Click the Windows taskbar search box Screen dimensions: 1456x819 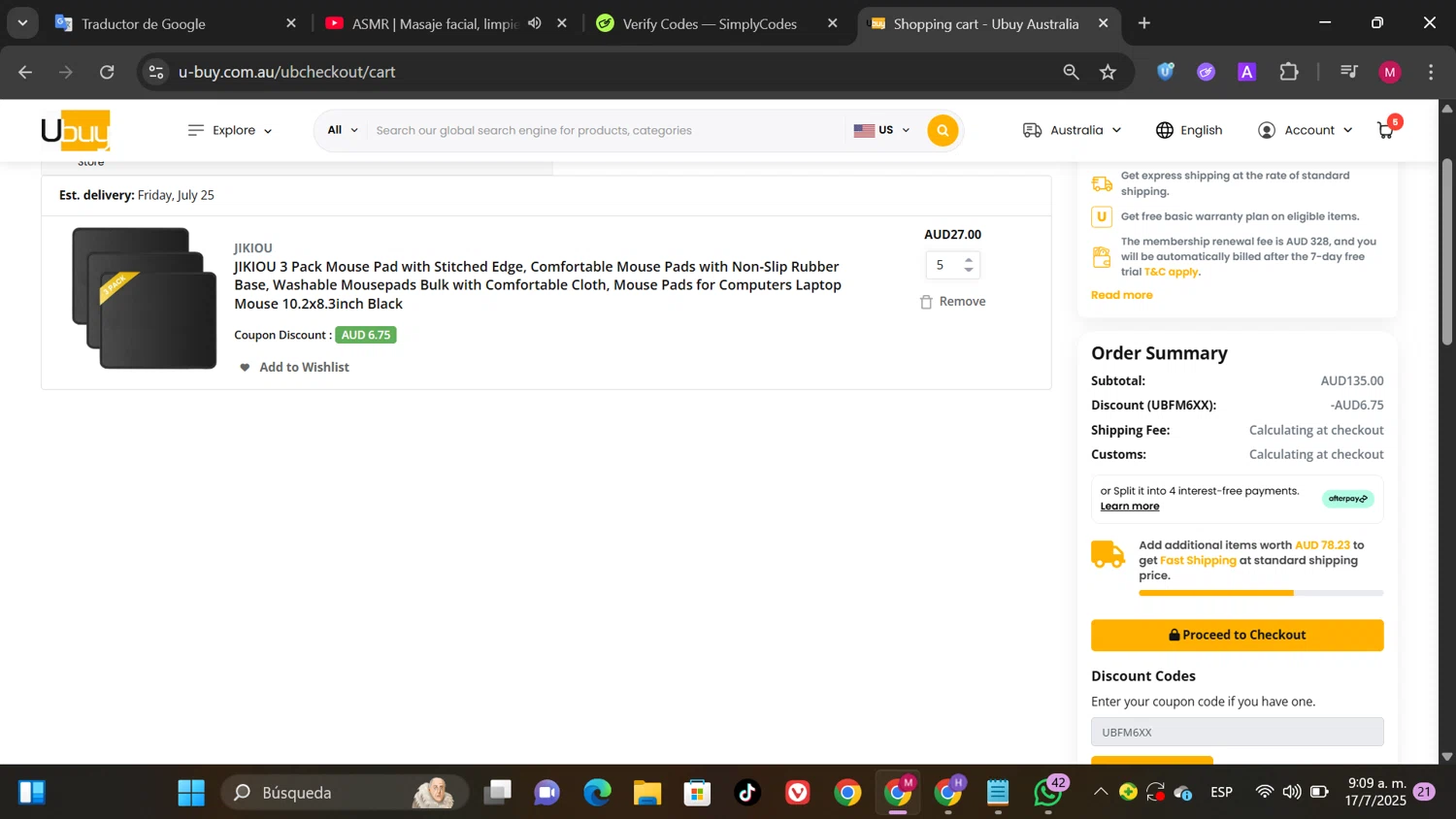coord(345,793)
